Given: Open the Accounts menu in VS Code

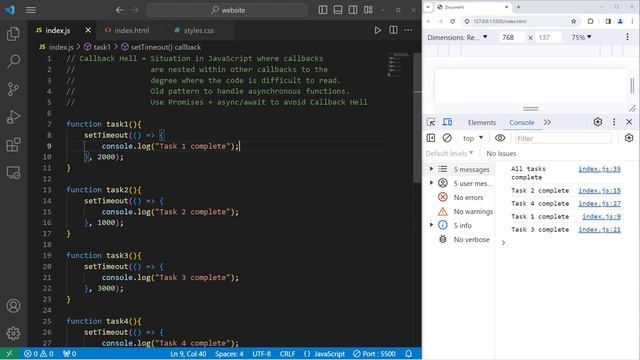Looking at the screenshot, I should (x=13, y=306).
